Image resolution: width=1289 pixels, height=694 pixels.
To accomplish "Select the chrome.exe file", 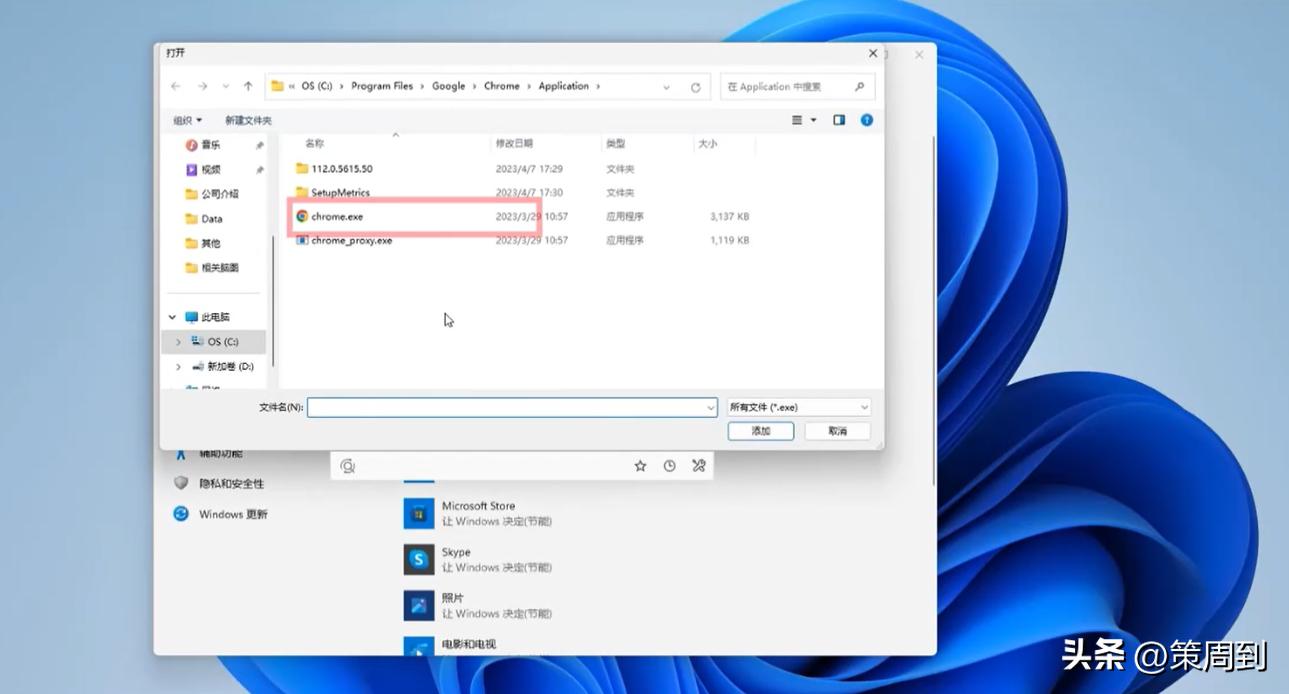I will coord(336,216).
